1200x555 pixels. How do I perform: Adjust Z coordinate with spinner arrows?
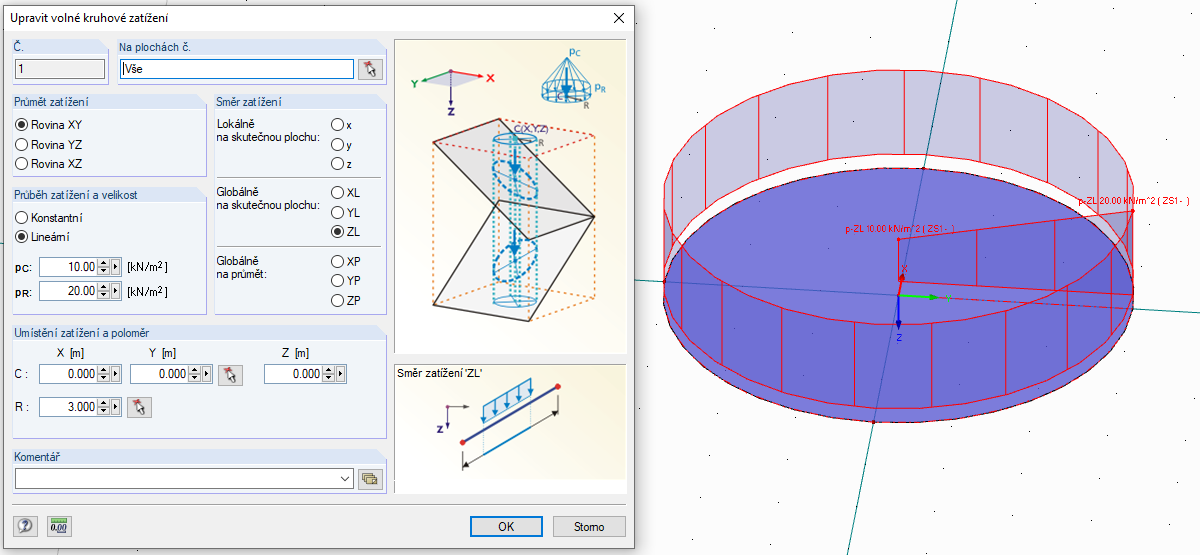[328, 374]
